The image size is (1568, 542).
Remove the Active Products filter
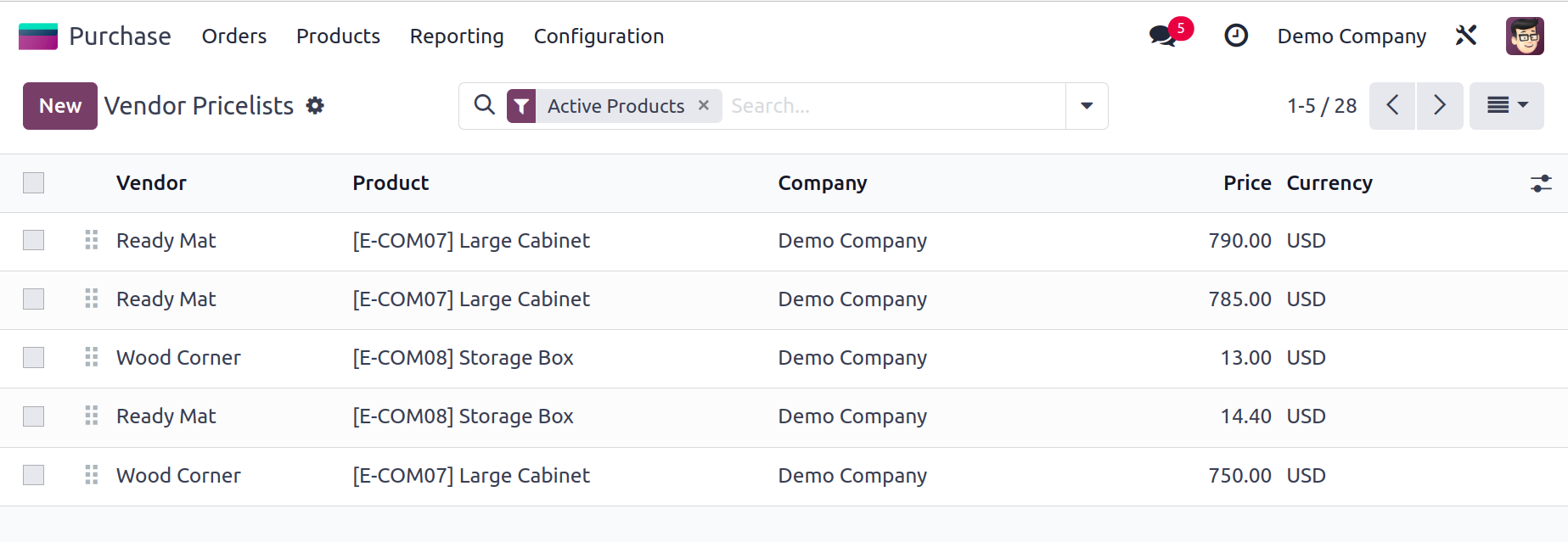pos(704,105)
